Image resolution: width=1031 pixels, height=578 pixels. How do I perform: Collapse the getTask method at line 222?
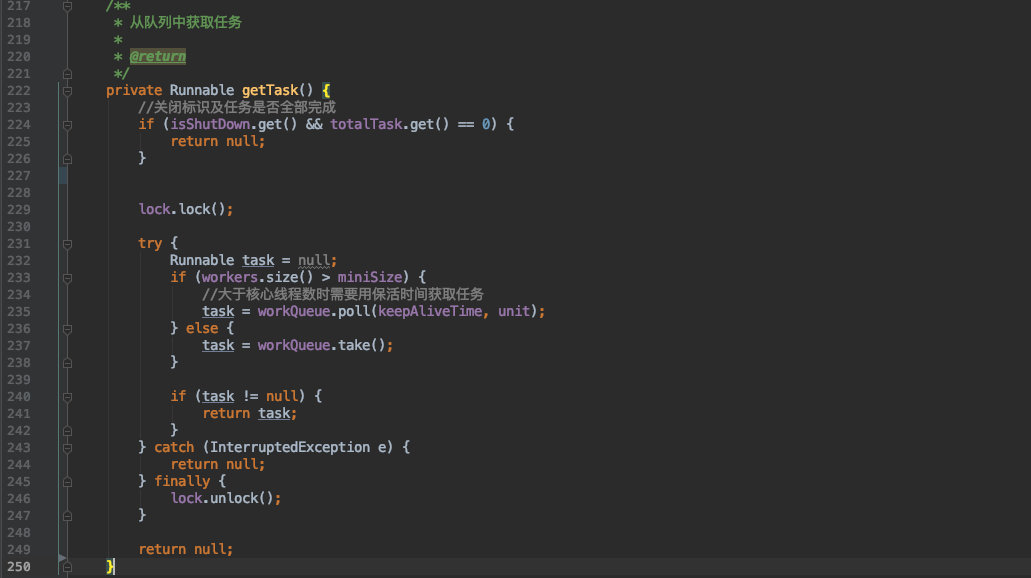pos(67,91)
